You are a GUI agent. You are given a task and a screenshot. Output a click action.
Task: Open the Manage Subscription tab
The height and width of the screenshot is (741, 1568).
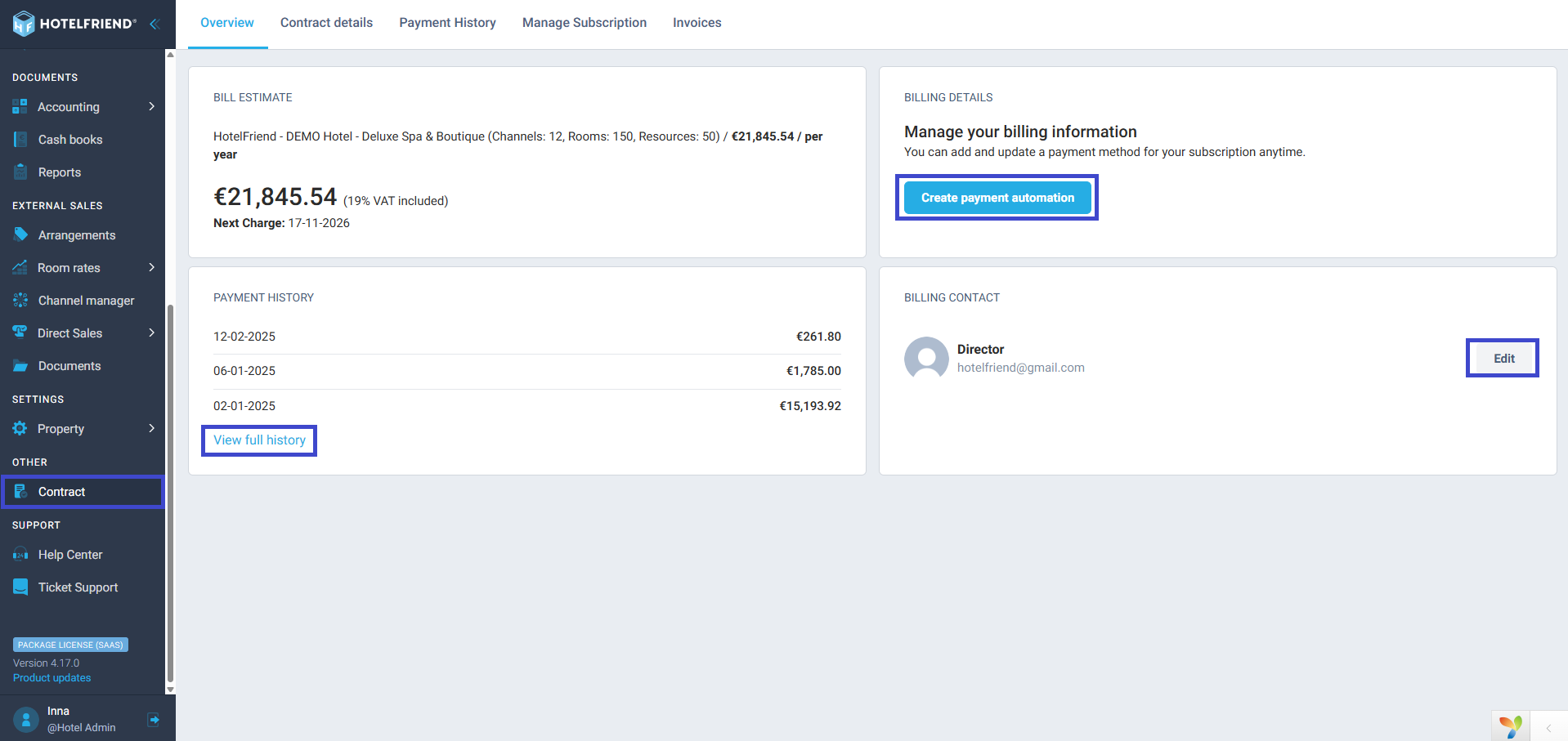click(585, 23)
